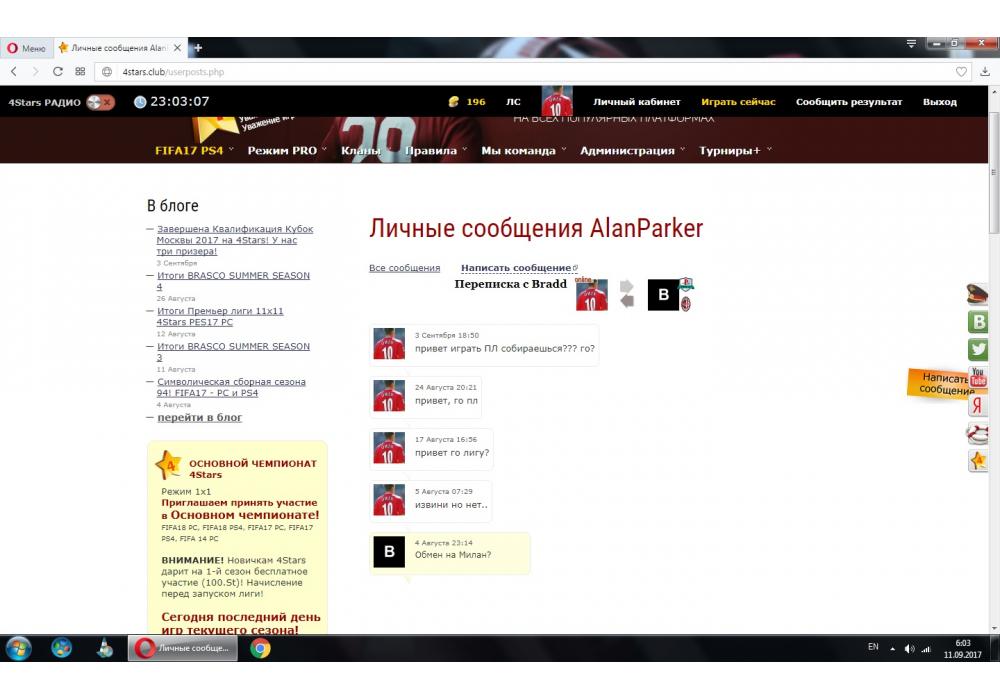Open the VK social sidebar icon
Viewport: 1000px width, 700px height.
(x=978, y=322)
